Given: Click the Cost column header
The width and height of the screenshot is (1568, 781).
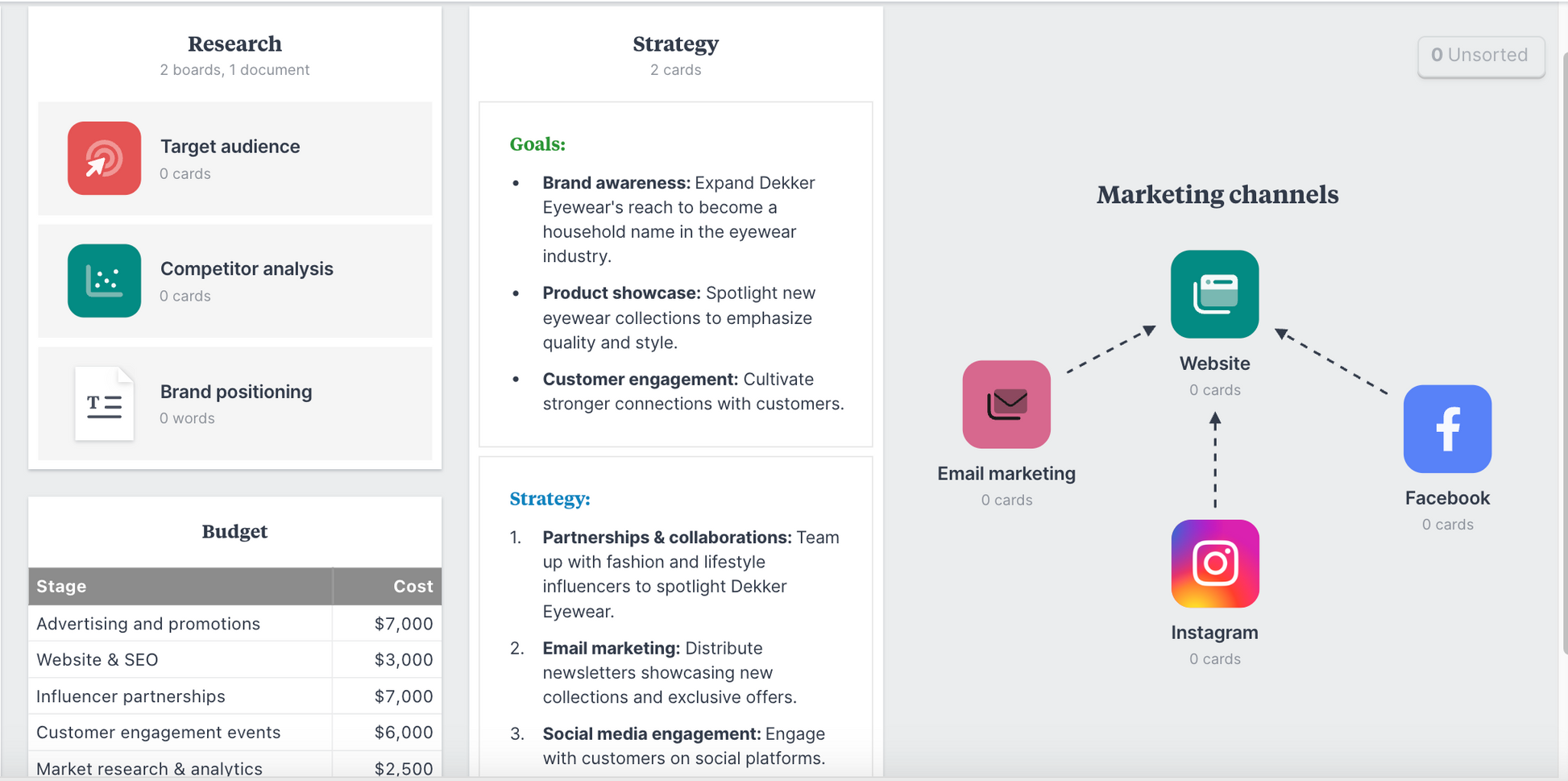Looking at the screenshot, I should (x=388, y=586).
